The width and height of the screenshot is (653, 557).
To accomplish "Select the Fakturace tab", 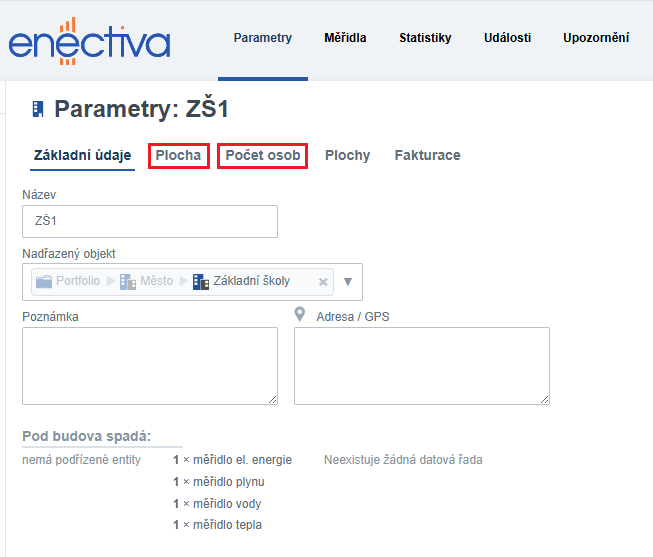I will click(x=427, y=155).
